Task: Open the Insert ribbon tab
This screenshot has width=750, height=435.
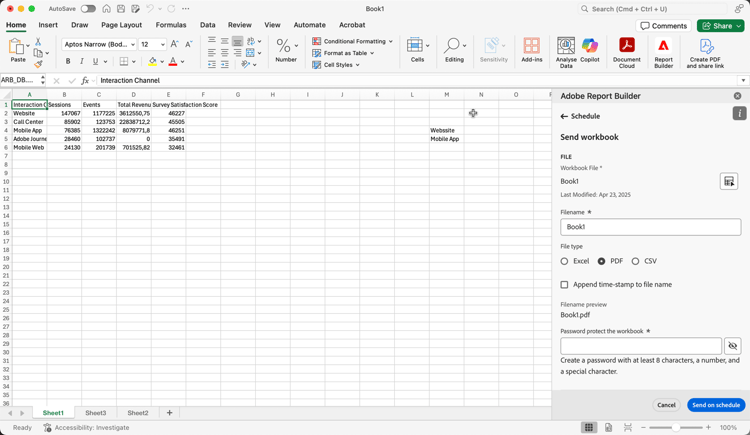Action: click(x=48, y=25)
